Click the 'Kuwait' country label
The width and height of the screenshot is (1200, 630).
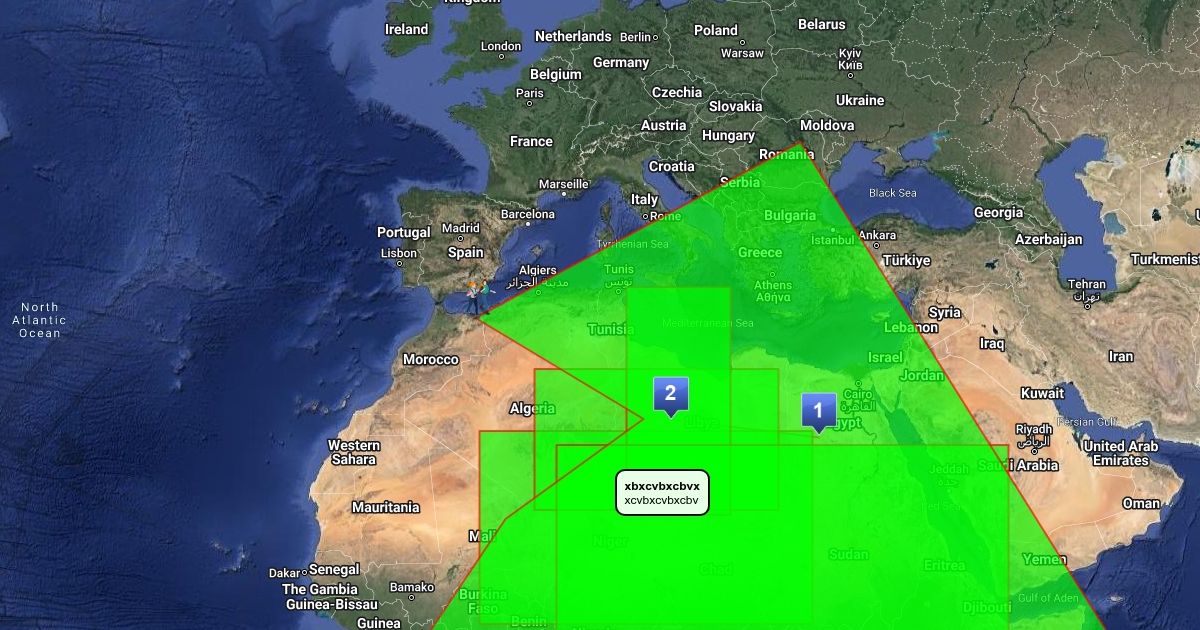(x=1042, y=393)
